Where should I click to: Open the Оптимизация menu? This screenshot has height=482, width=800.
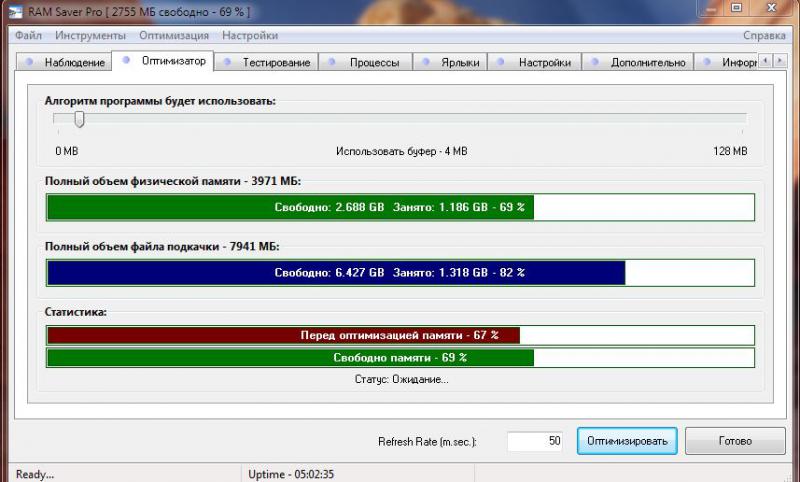(174, 35)
